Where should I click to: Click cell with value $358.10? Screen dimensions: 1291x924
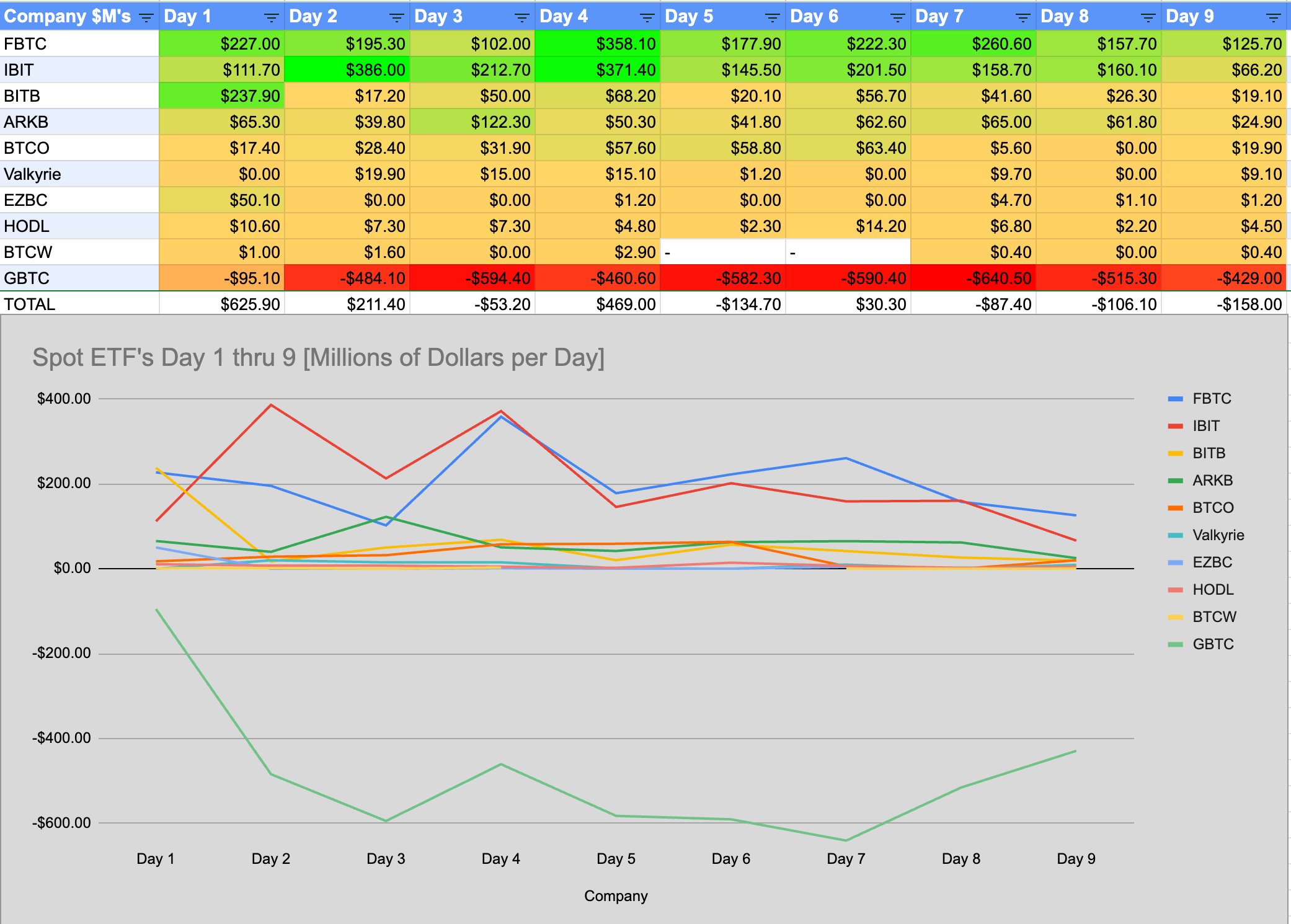[597, 44]
